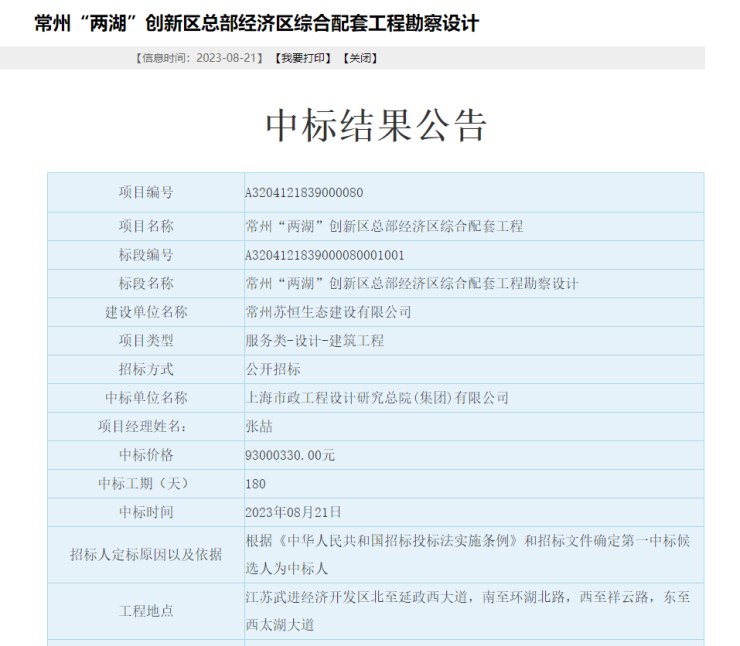Click the 项目经理姓名 label cell
740x646 pixels.
click(146, 426)
